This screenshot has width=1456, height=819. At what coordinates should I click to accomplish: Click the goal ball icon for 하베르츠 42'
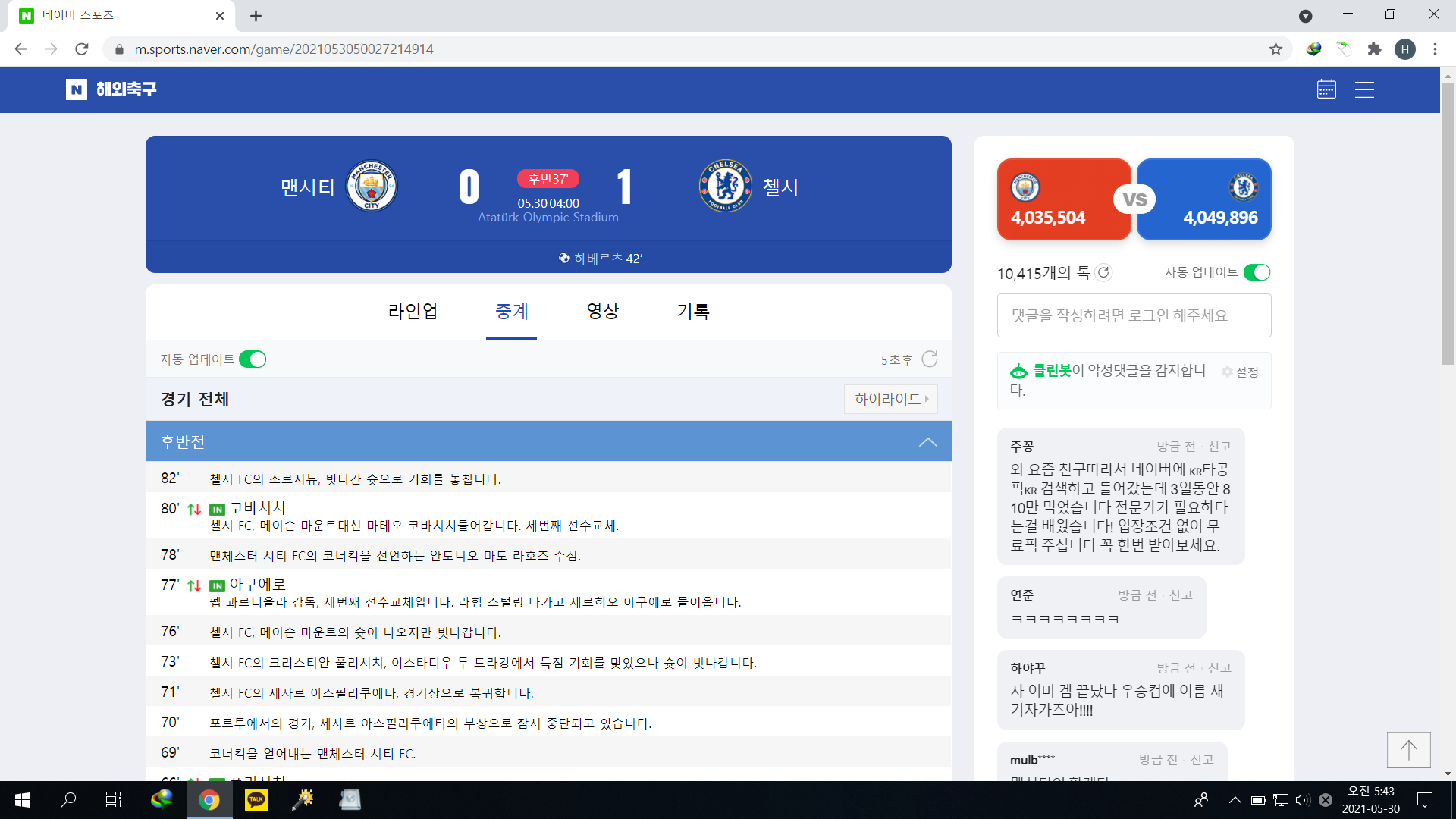point(563,258)
